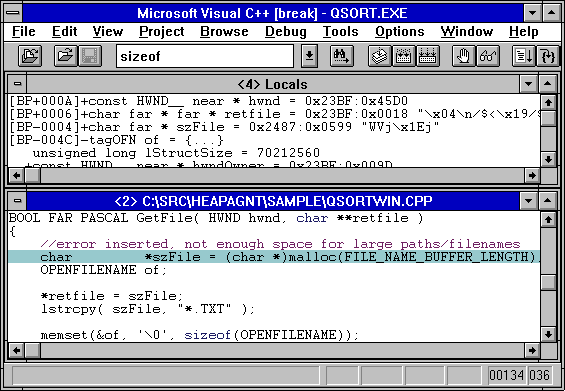Click the binoculars Find Next icon
The image size is (565, 391).
tap(341, 56)
